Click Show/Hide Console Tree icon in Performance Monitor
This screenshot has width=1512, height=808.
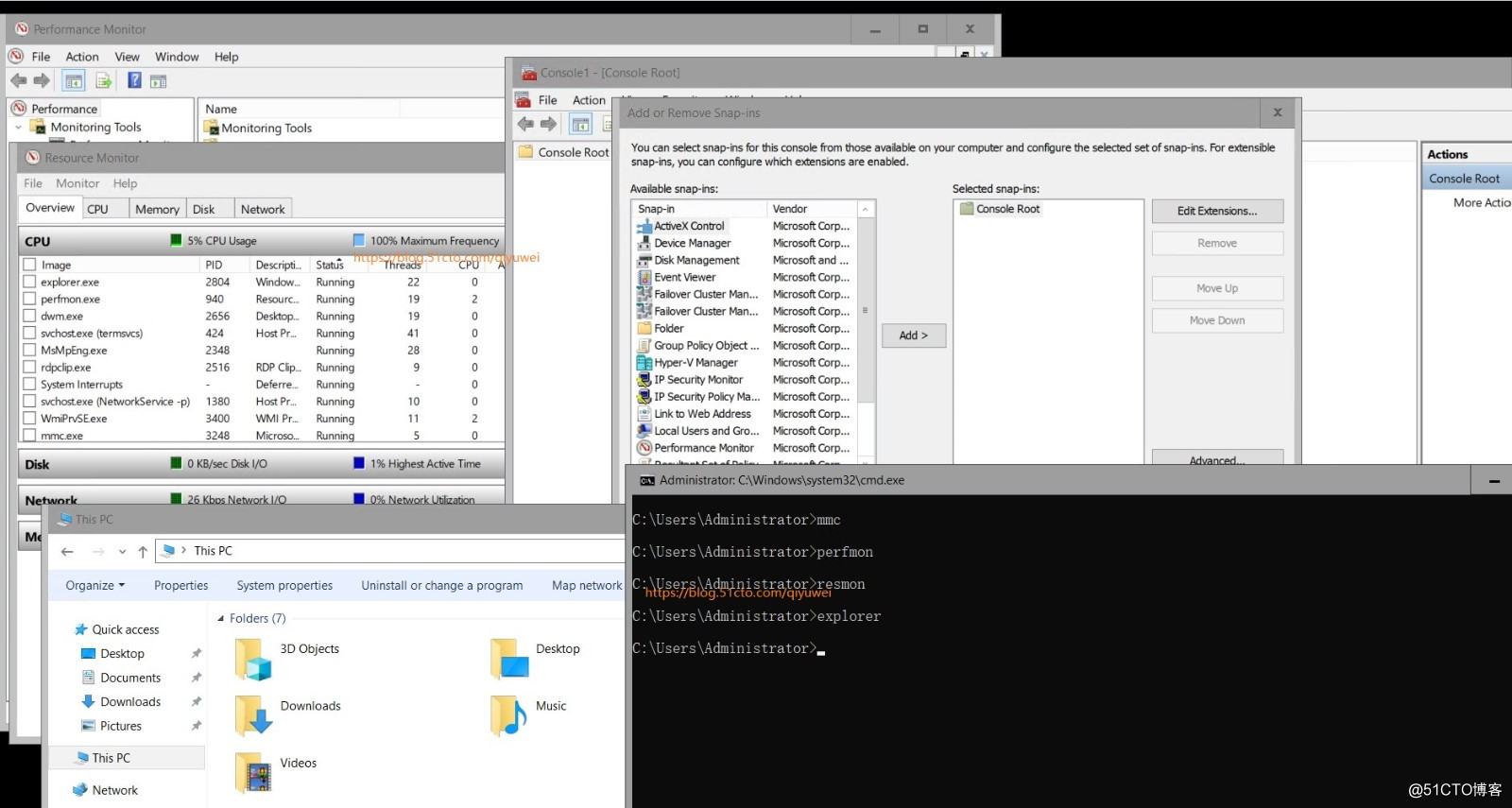coord(74,81)
